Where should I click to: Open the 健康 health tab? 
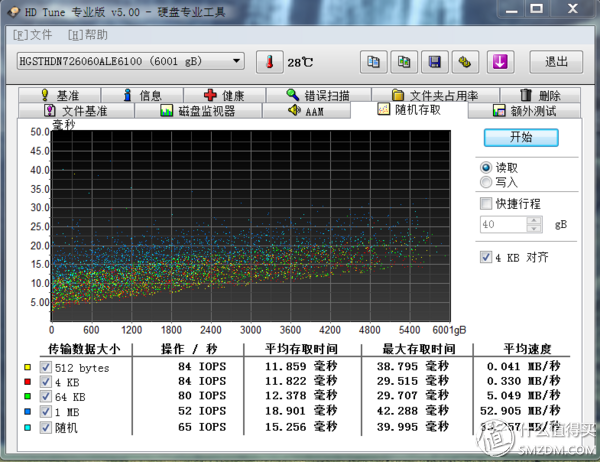pyautogui.click(x=225, y=96)
